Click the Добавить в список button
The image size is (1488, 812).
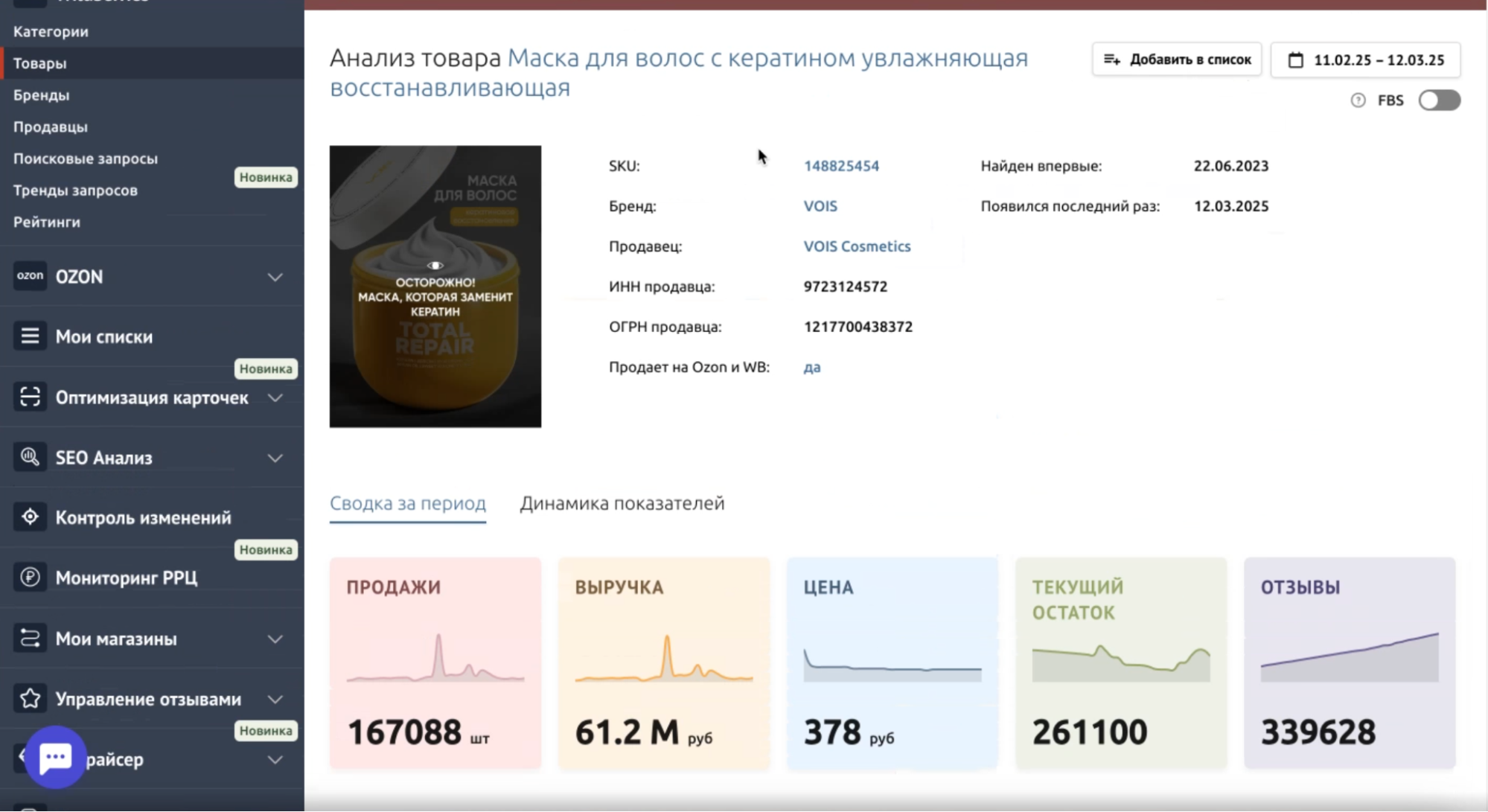pyautogui.click(x=1176, y=60)
